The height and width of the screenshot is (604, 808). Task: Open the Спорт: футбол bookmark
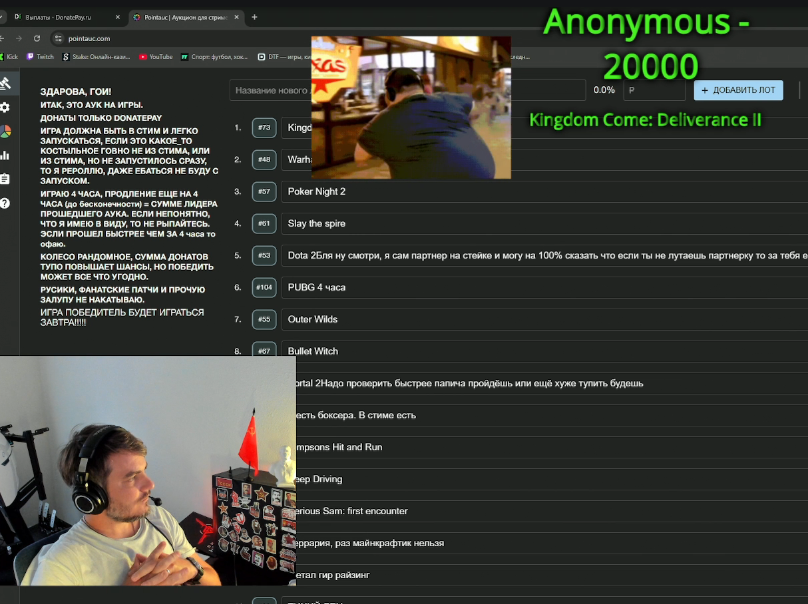(x=214, y=57)
